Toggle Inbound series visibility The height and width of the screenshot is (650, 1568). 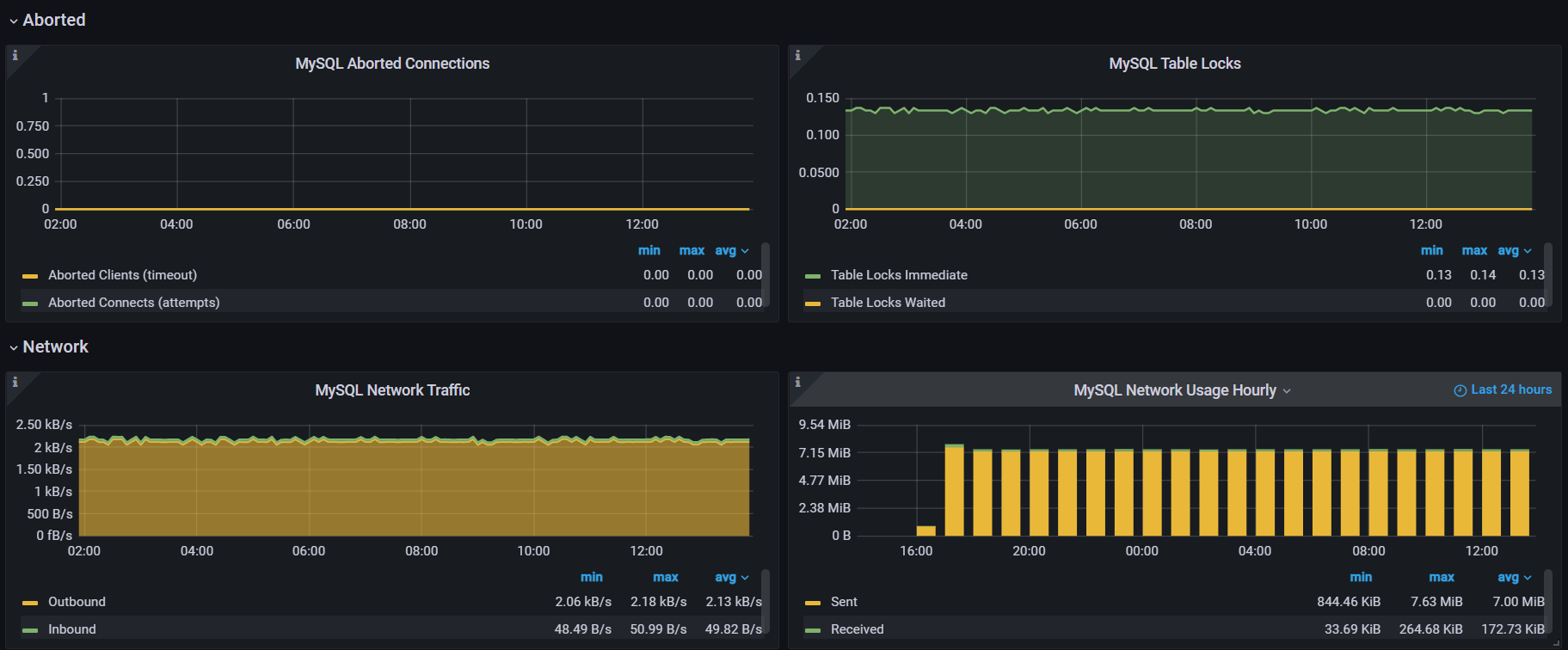[72, 629]
